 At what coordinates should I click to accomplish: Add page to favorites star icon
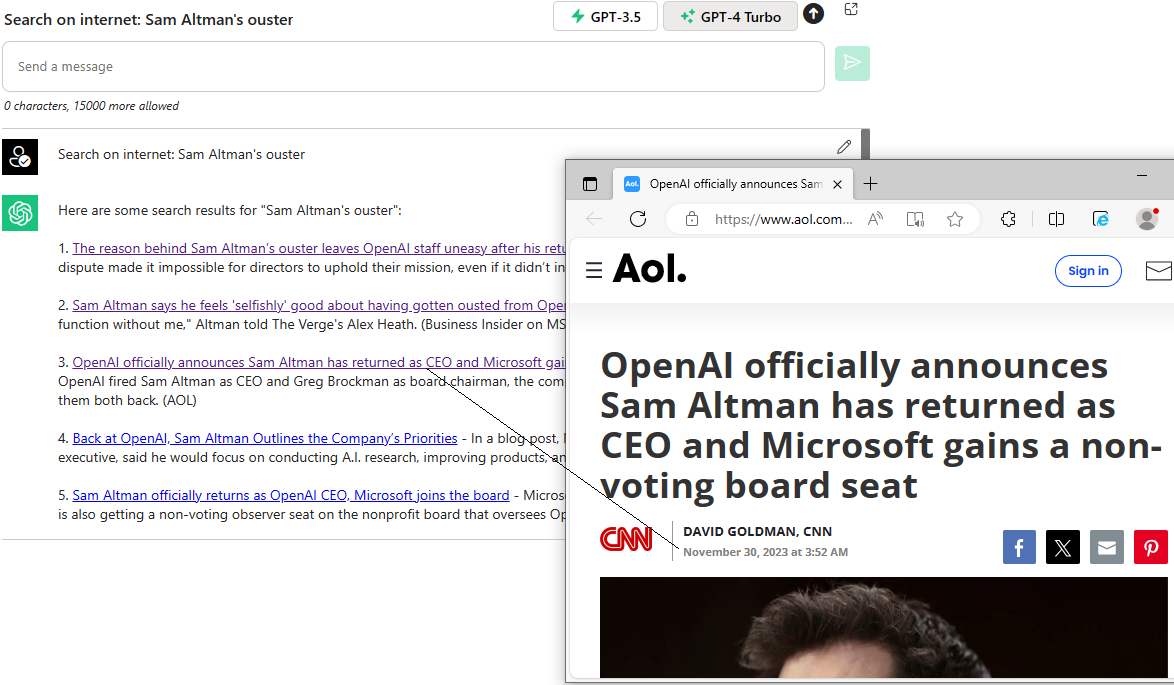click(955, 219)
